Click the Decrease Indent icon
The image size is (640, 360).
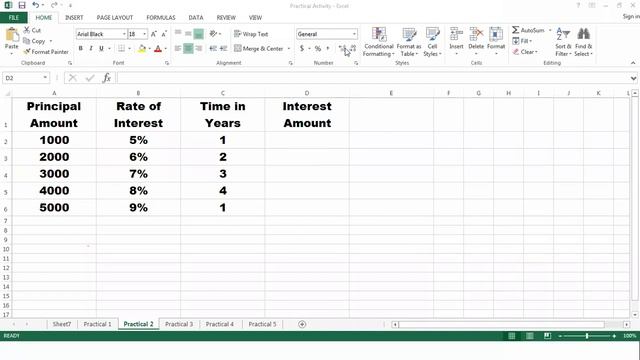point(213,49)
